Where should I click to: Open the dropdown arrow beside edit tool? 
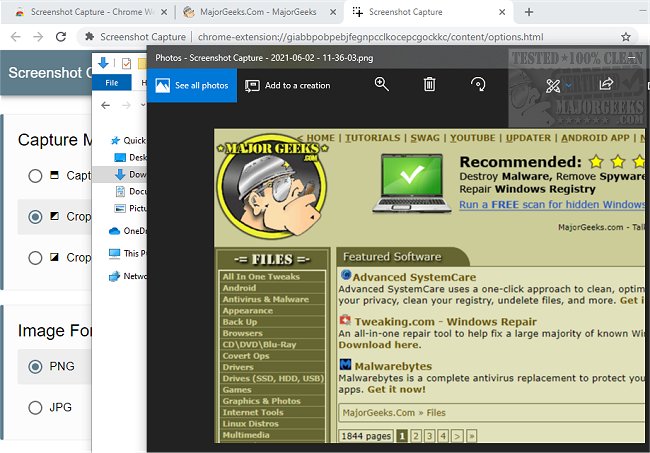point(568,86)
